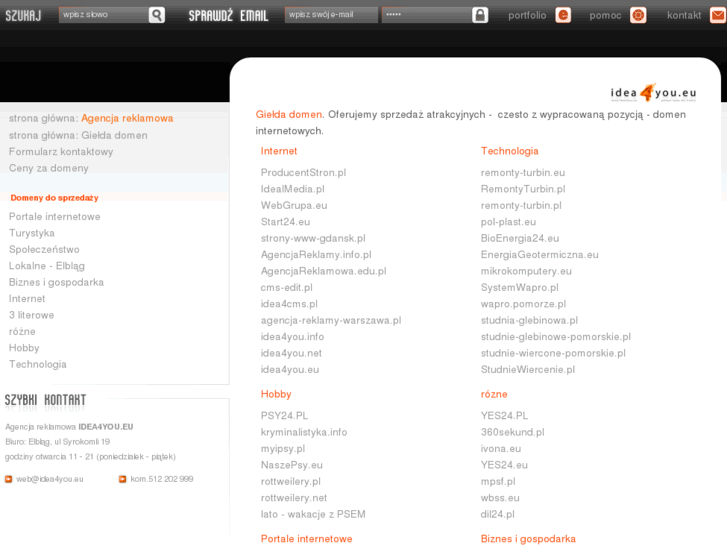This screenshot has height=545, width=727.
Task: Open PSY24.PL domain
Action: (x=284, y=416)
